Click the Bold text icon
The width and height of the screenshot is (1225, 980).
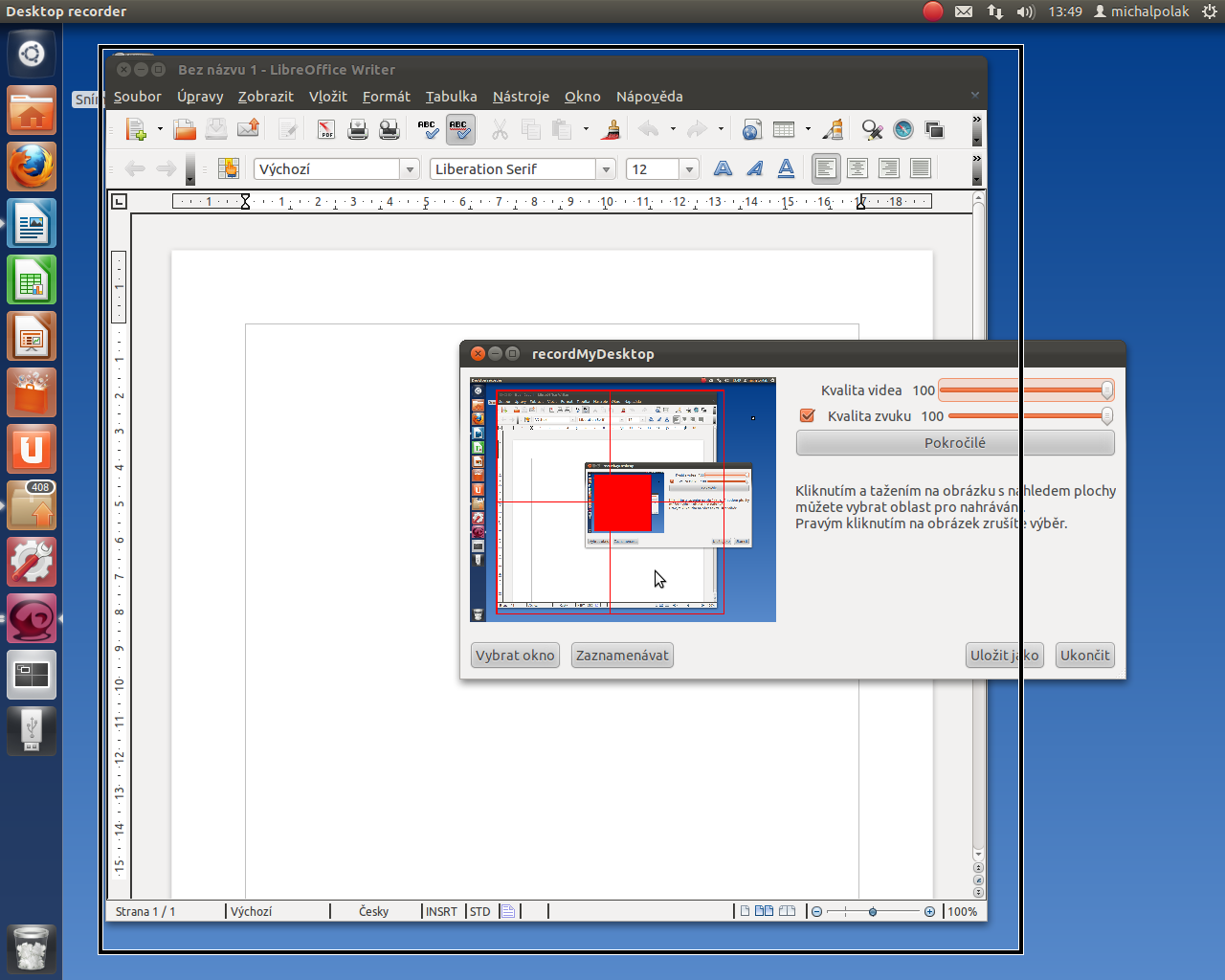click(x=724, y=168)
